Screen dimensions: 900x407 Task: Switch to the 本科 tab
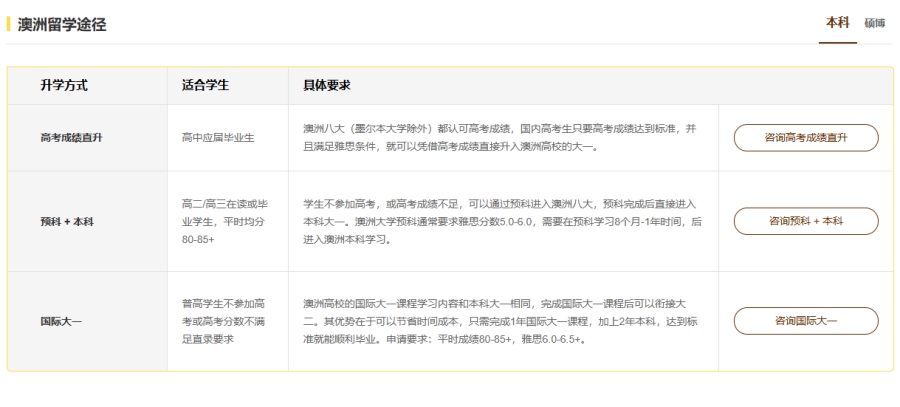click(837, 23)
